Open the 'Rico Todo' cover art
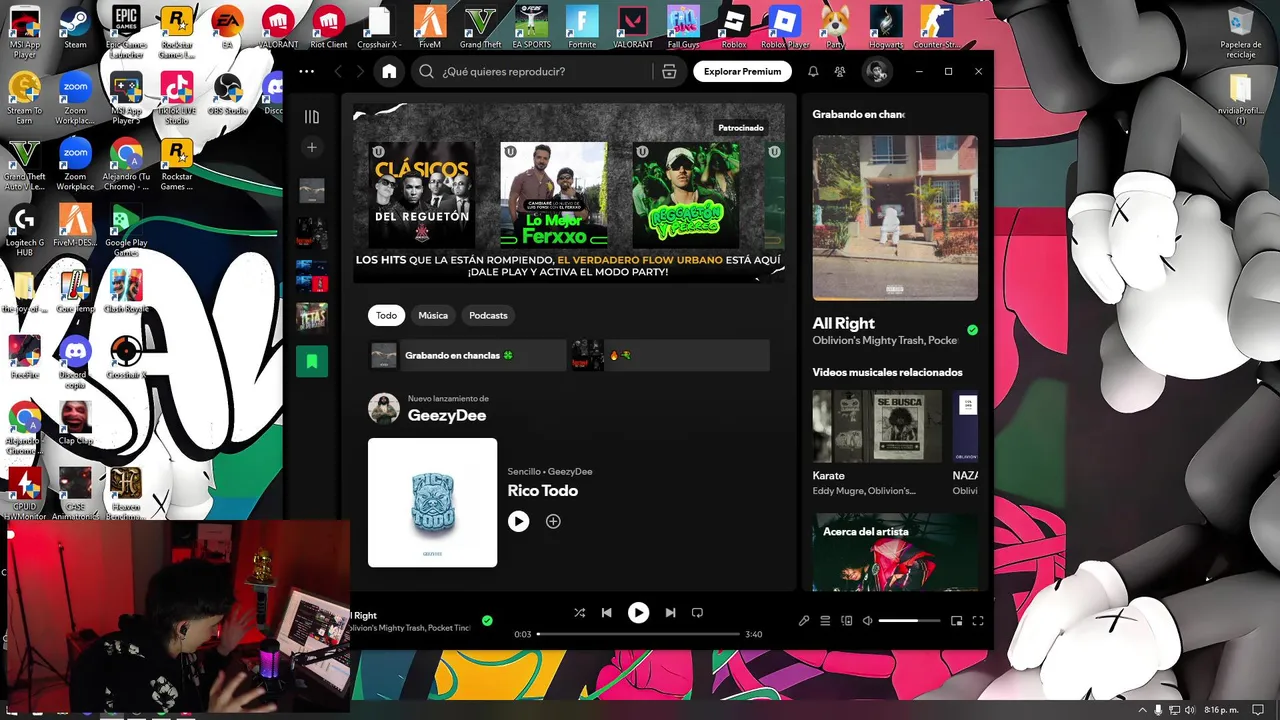The width and height of the screenshot is (1280, 720). click(432, 502)
